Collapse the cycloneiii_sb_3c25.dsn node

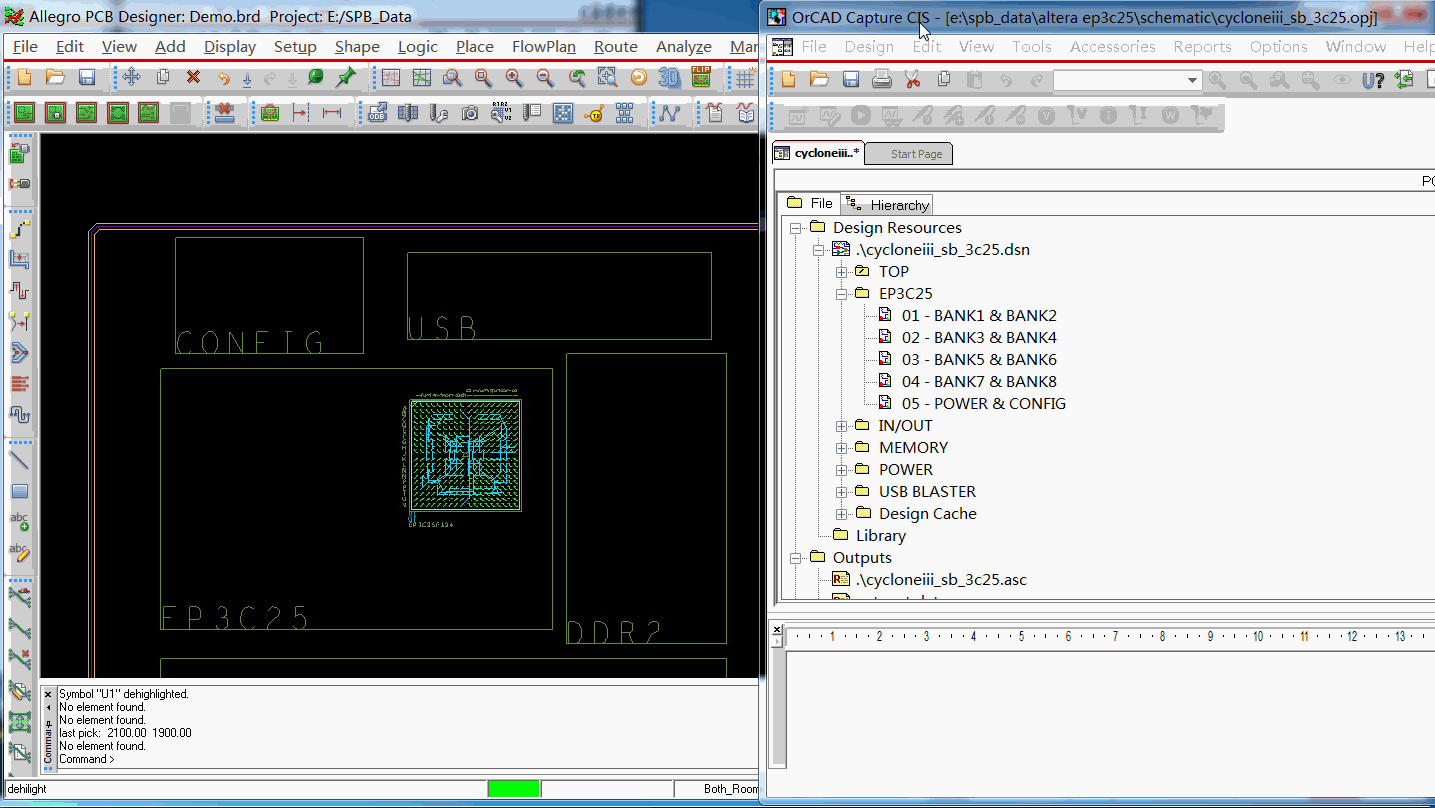[x=819, y=250]
